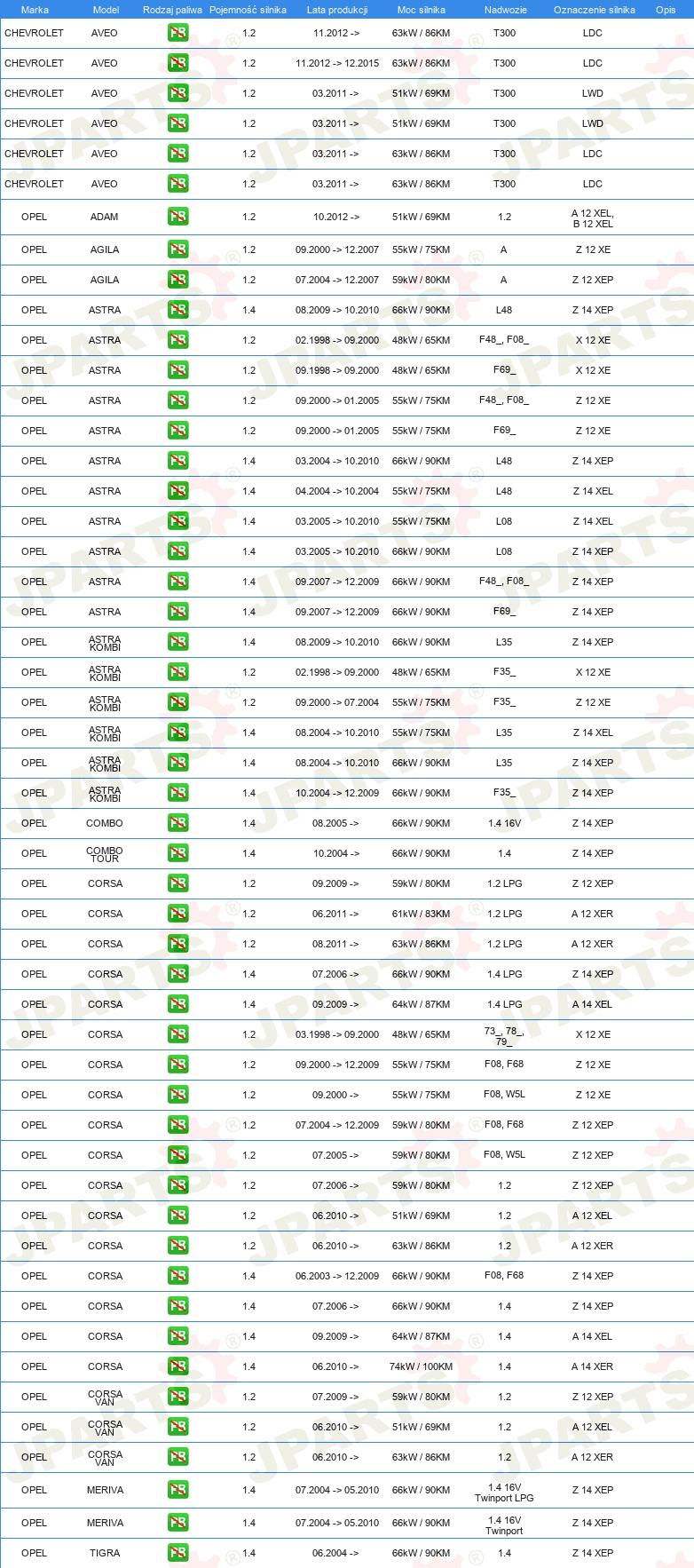The image size is (694, 1568).
Task: Click the '04.2004 -> 10.2004' production years cell
Action: click(337, 491)
